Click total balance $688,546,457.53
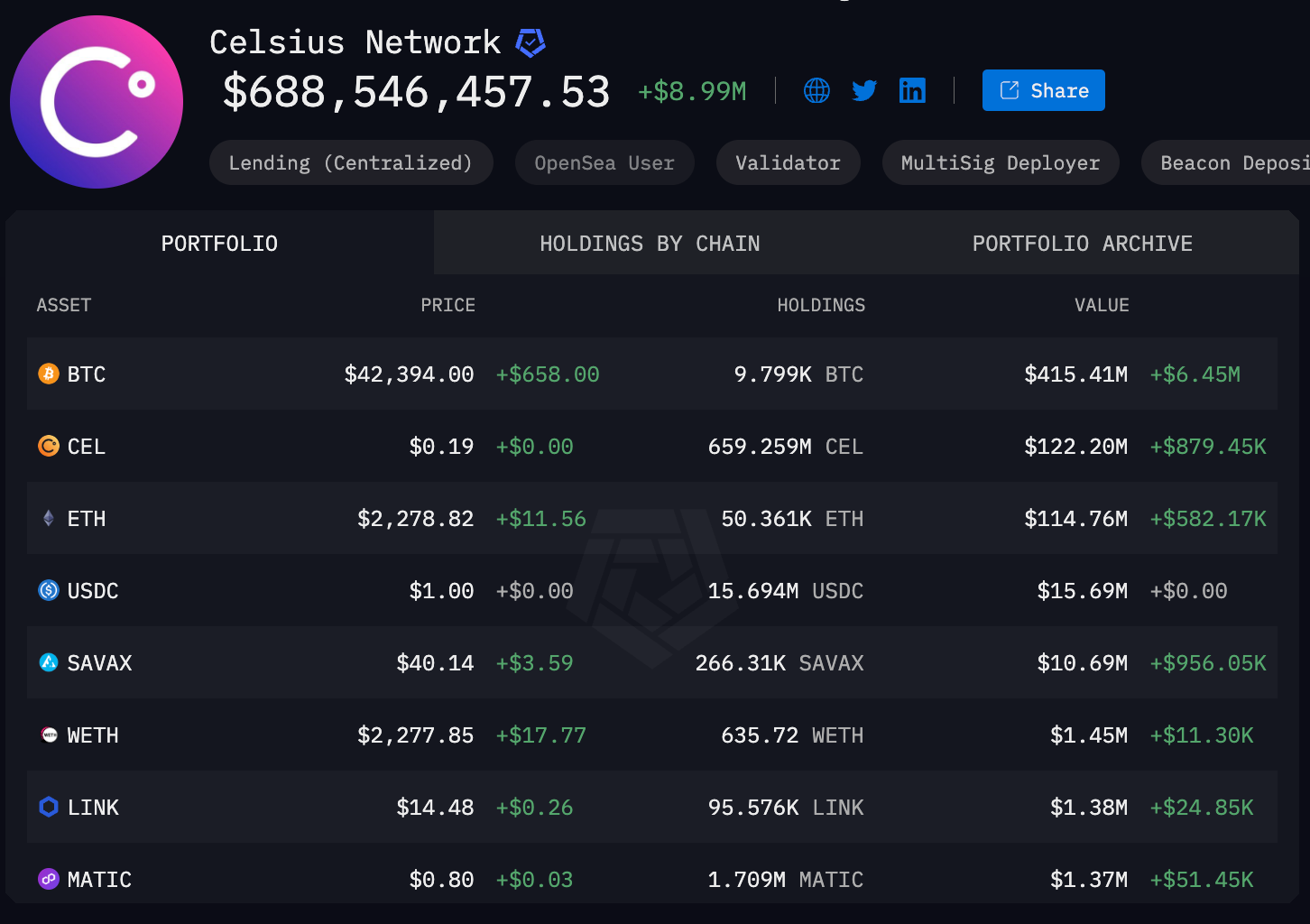The image size is (1310, 924). coord(416,91)
